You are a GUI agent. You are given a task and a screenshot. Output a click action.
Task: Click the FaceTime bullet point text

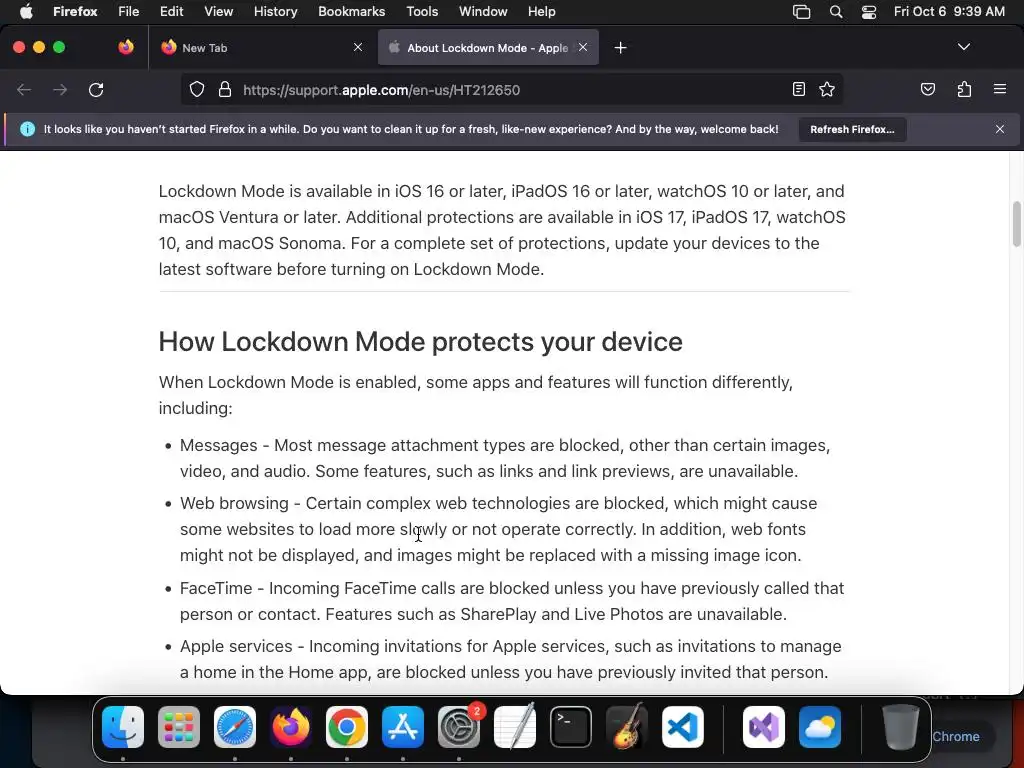coord(512,601)
